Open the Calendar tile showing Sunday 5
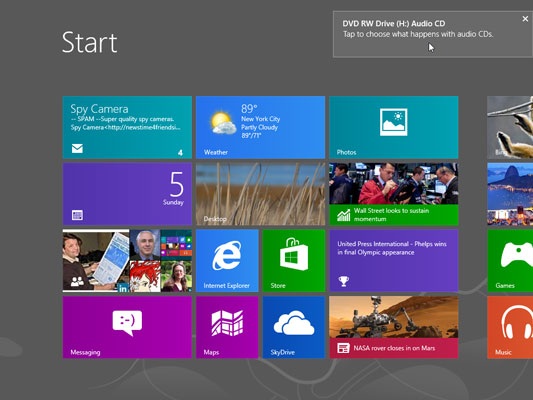 point(127,194)
